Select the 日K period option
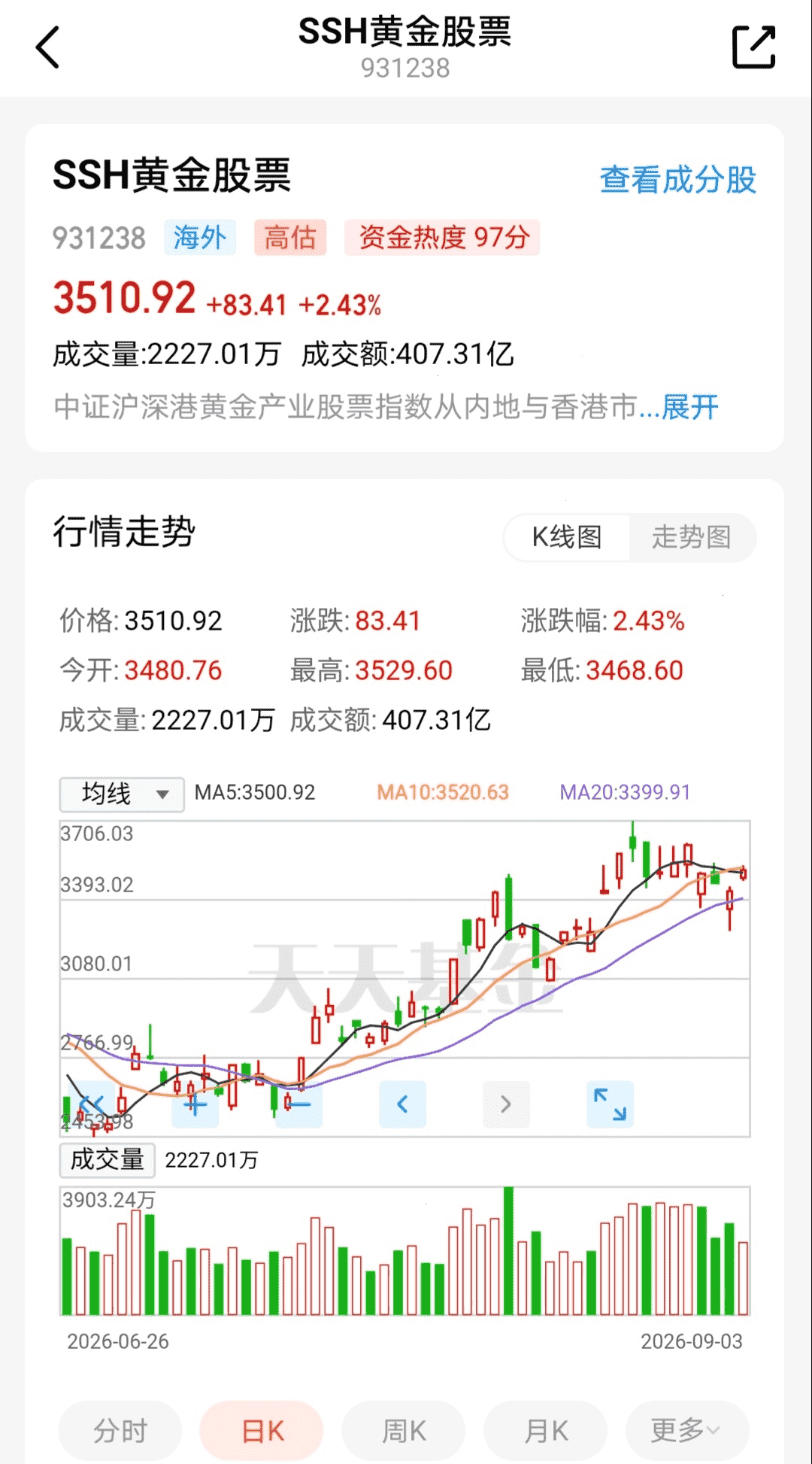 tap(262, 1431)
